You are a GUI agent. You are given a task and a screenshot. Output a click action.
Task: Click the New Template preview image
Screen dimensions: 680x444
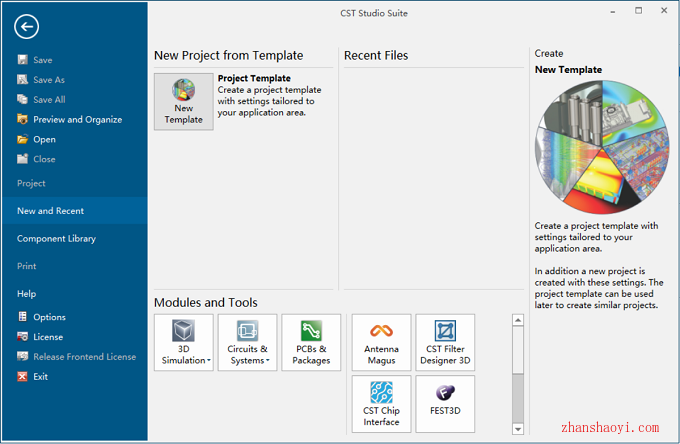click(602, 147)
